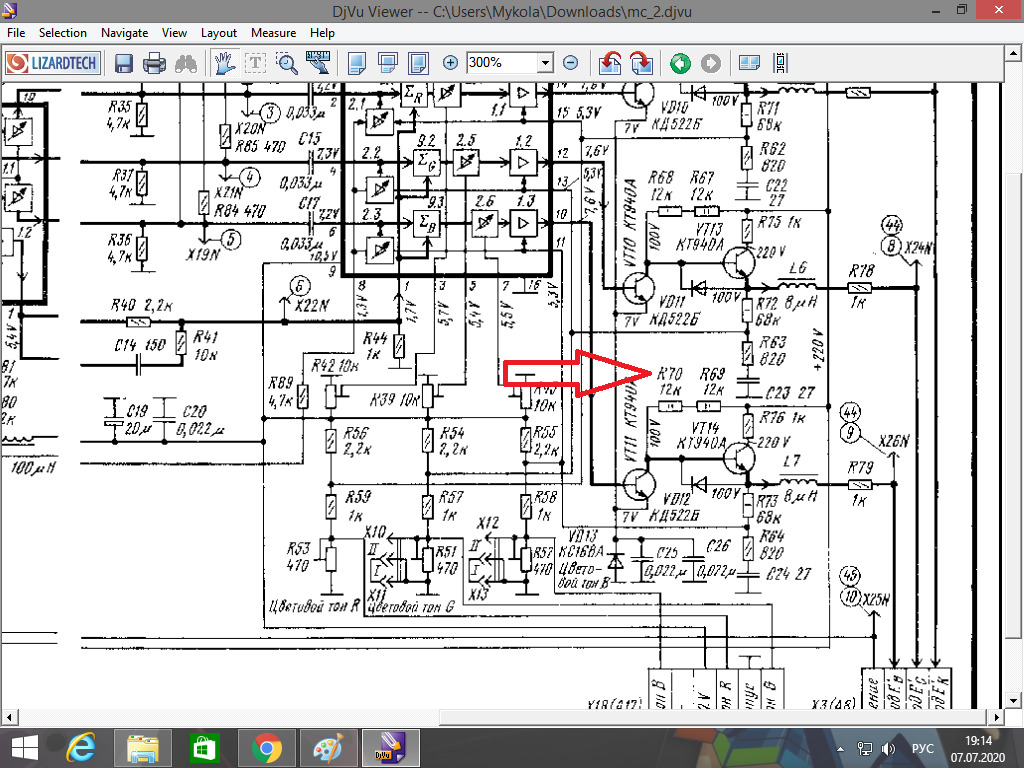Click the Save document icon
This screenshot has width=1024, height=768.
coord(124,63)
